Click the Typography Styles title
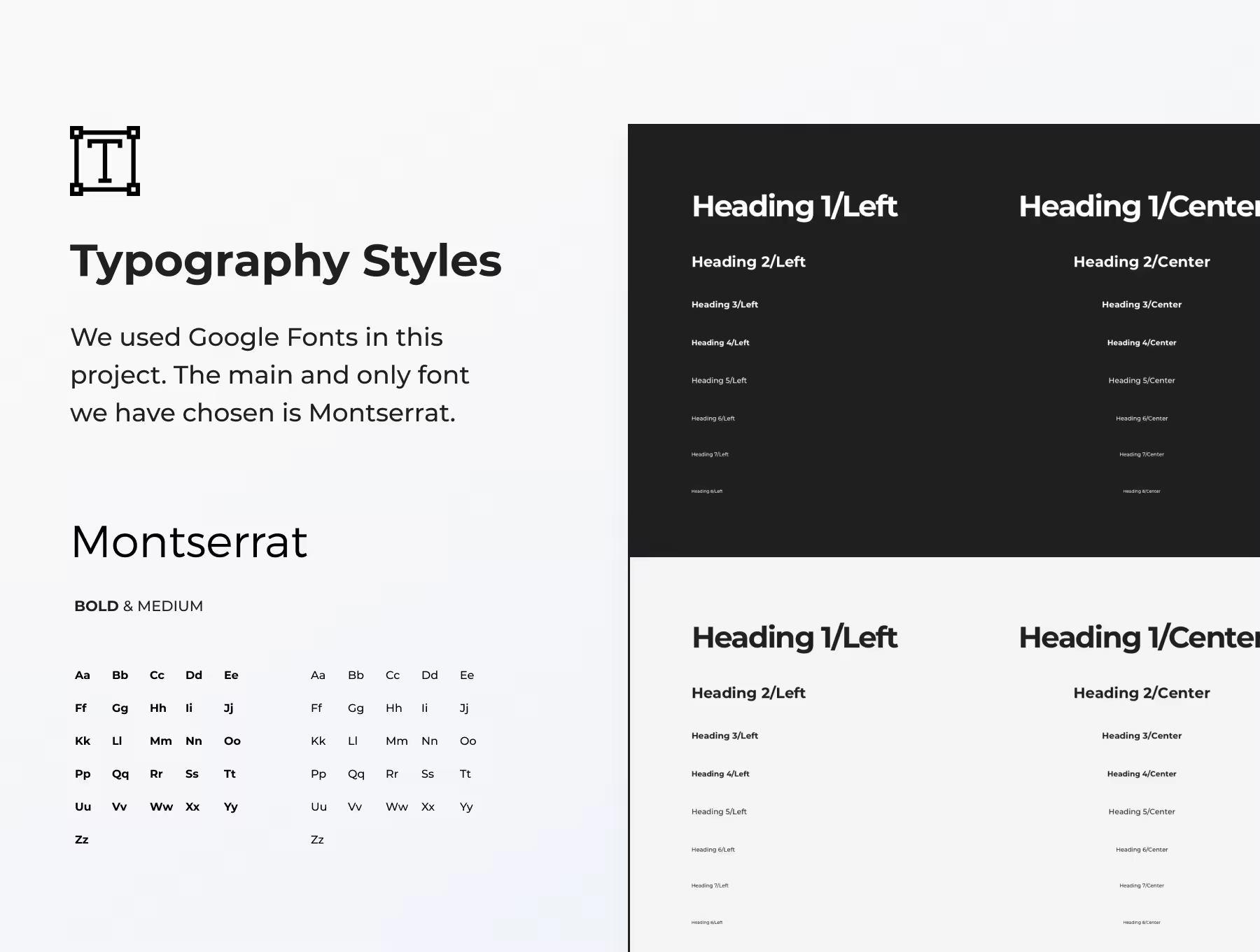Screen dimensions: 1260x952 pyautogui.click(x=286, y=262)
